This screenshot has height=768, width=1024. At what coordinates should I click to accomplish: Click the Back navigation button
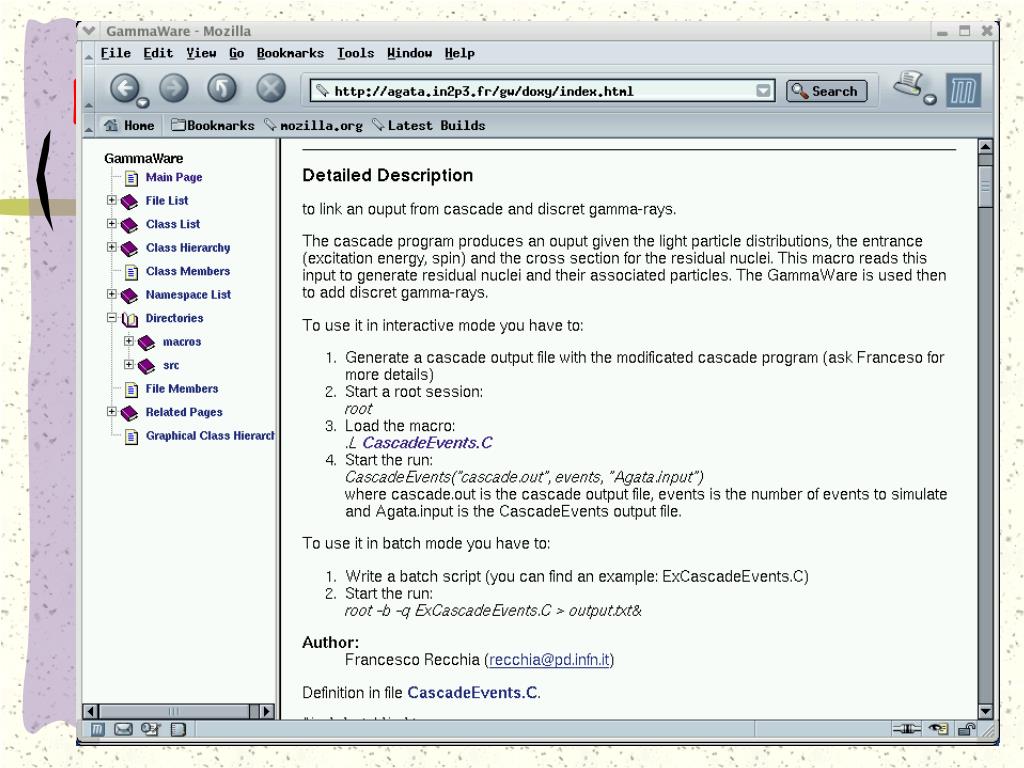click(x=125, y=88)
